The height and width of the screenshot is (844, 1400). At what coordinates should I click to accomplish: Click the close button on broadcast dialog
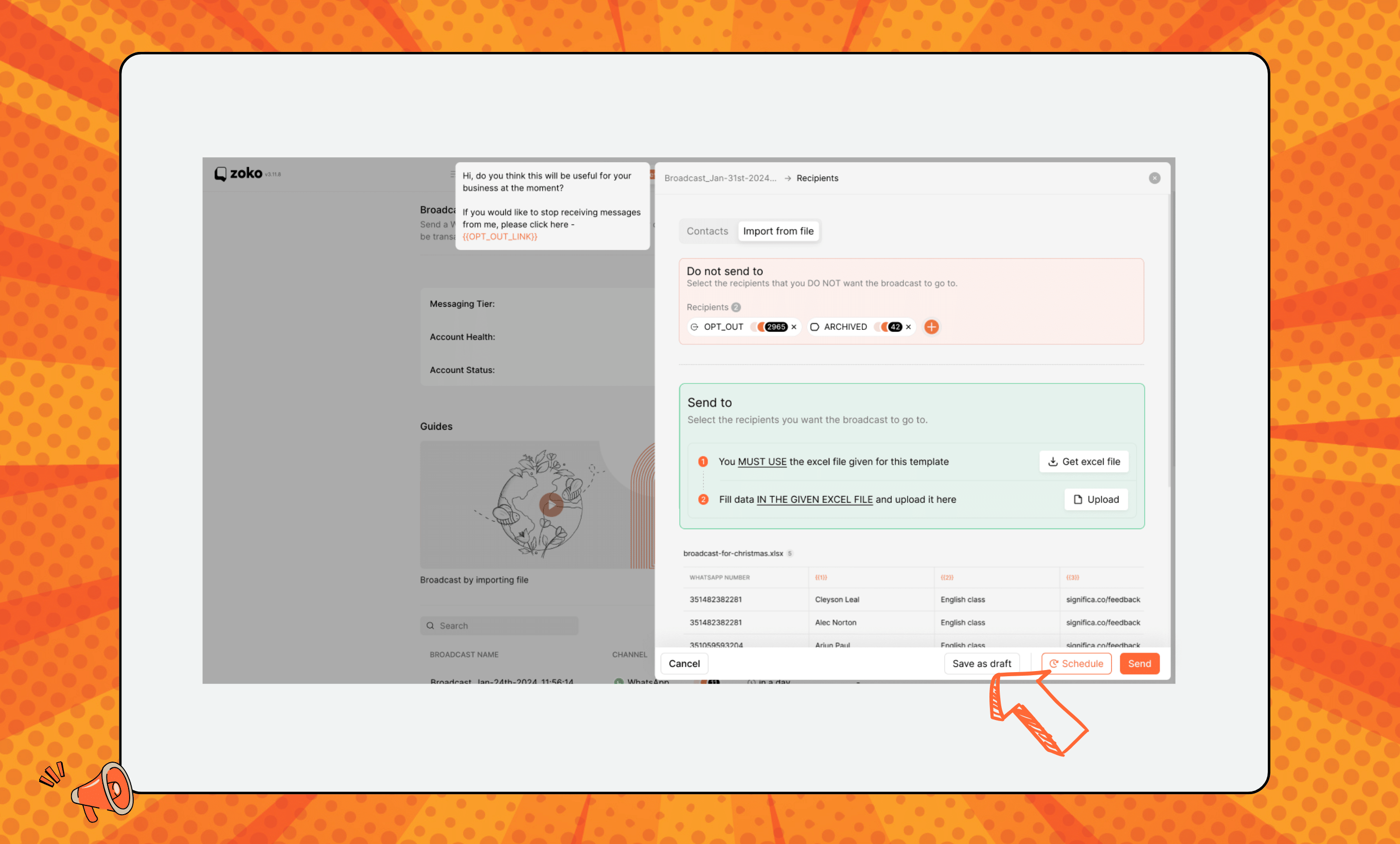(x=1155, y=178)
